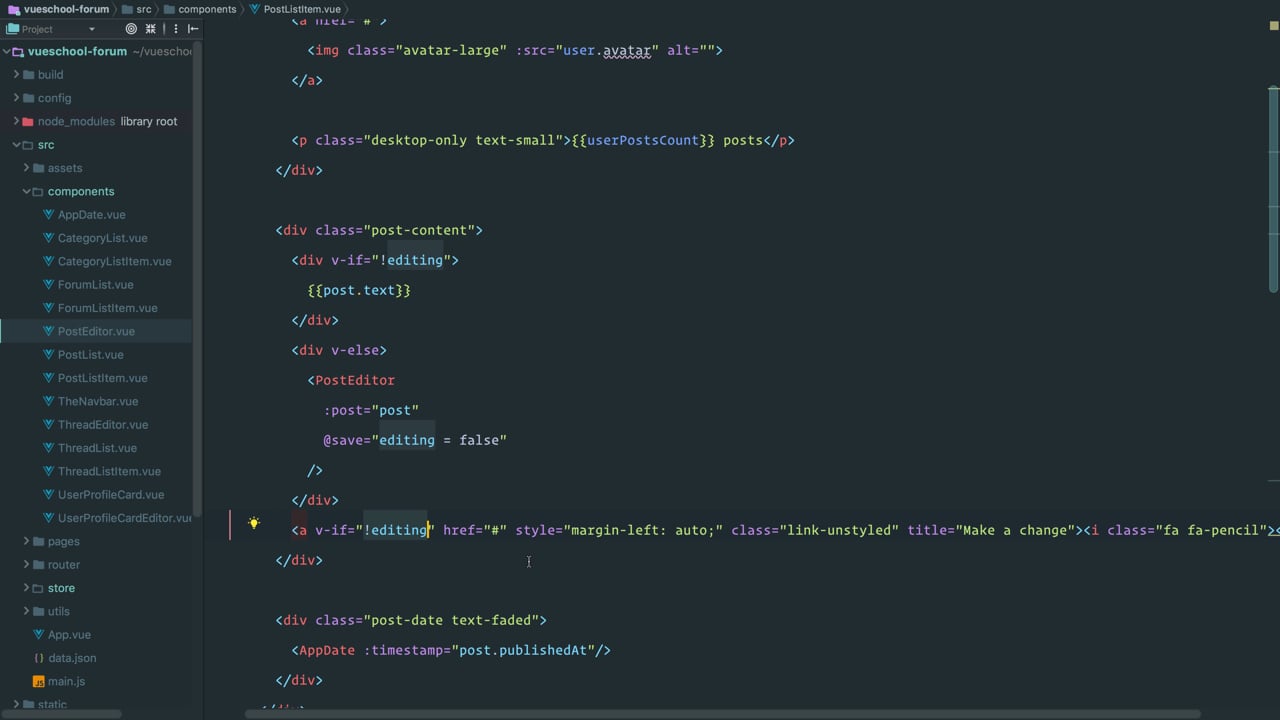
Task: Expand the router folder
Action: [26, 564]
